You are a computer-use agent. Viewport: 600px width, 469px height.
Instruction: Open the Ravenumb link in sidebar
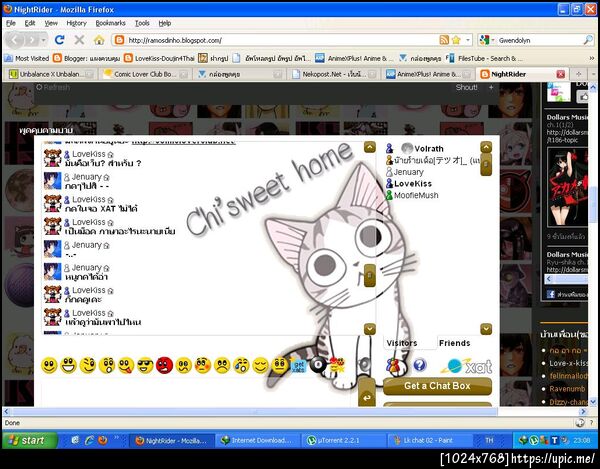point(567,389)
